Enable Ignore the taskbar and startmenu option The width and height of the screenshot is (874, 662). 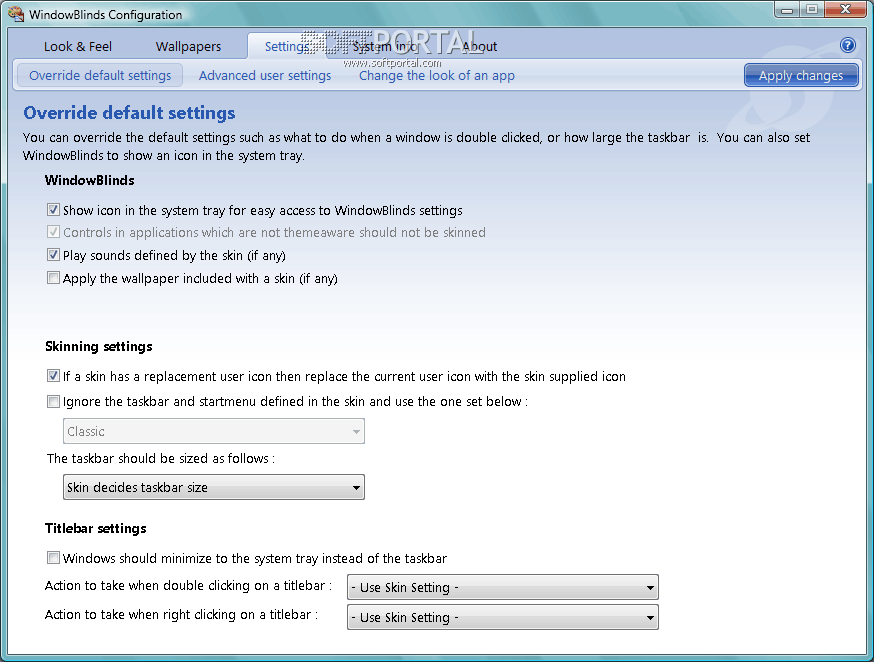click(x=53, y=401)
